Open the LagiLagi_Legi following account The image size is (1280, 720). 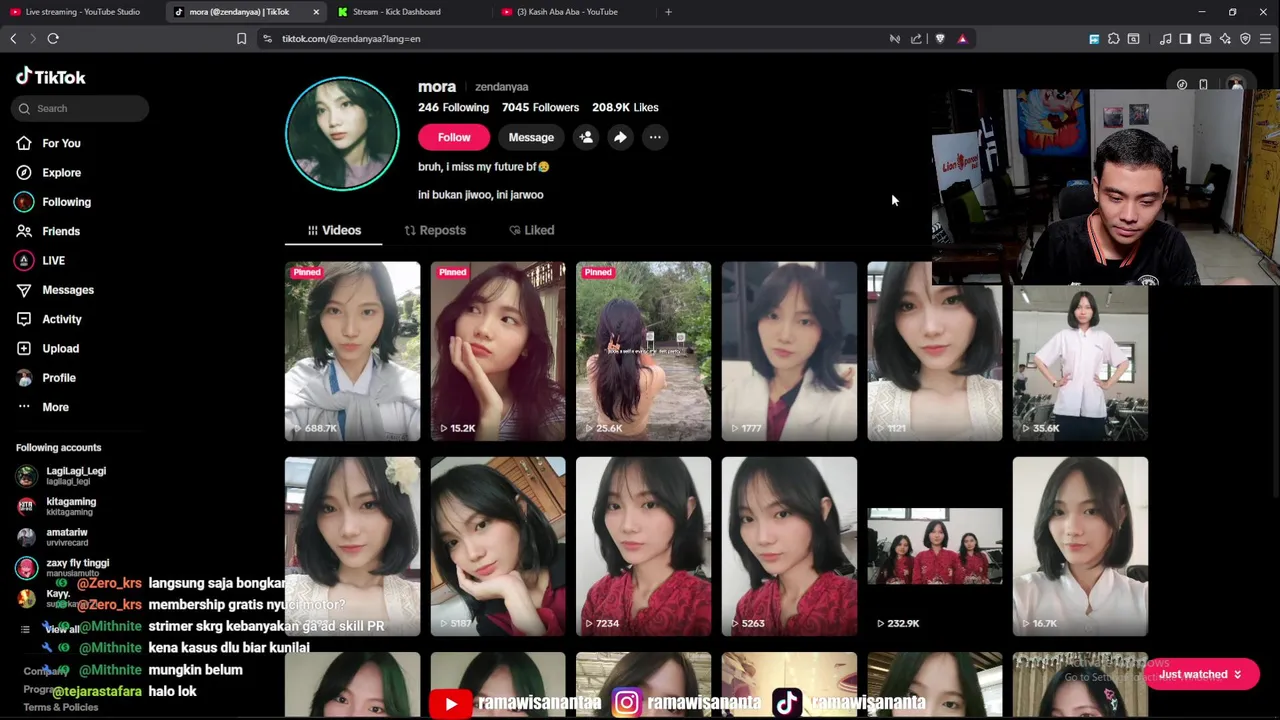61,476
